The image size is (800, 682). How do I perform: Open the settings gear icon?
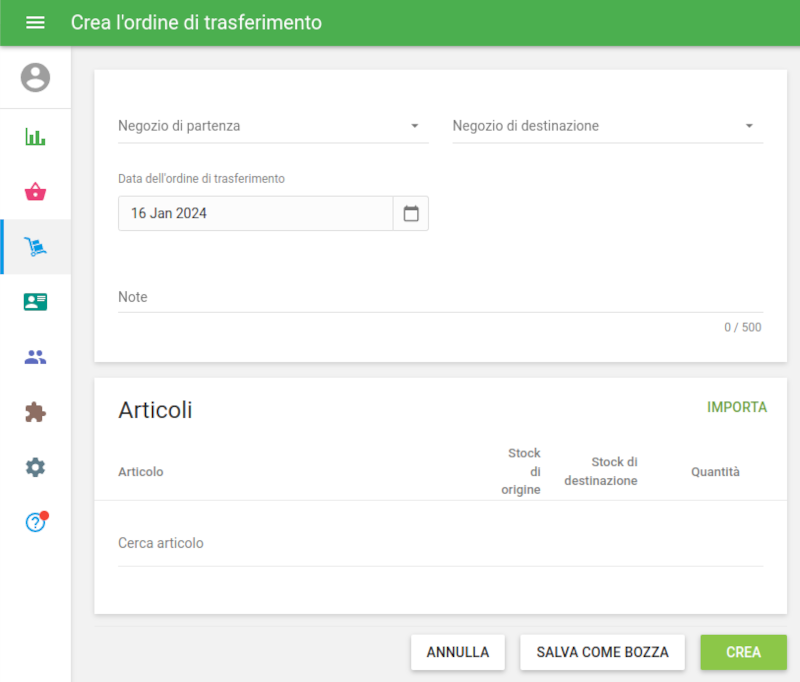point(35,467)
